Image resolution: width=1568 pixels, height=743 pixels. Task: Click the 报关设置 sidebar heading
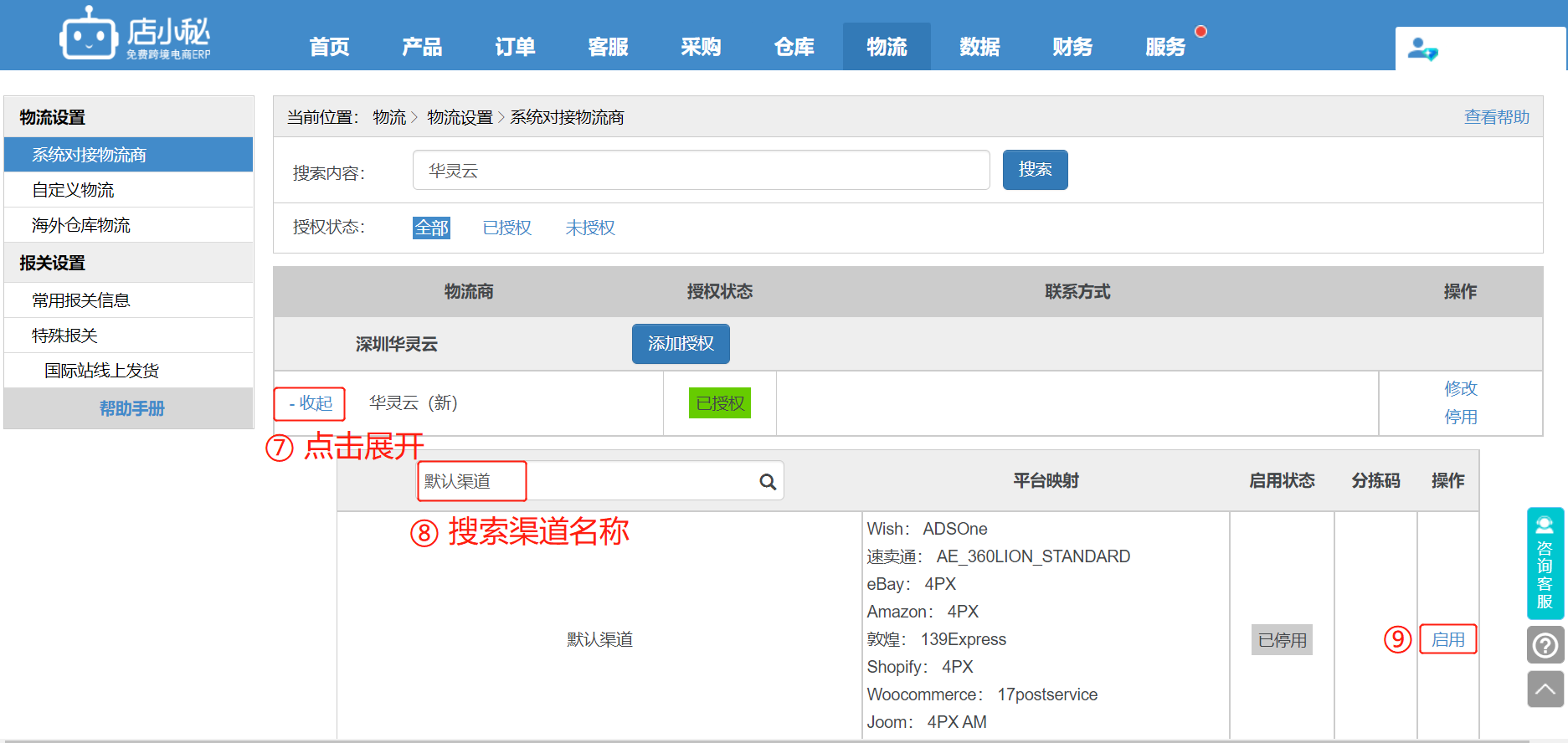[x=53, y=263]
